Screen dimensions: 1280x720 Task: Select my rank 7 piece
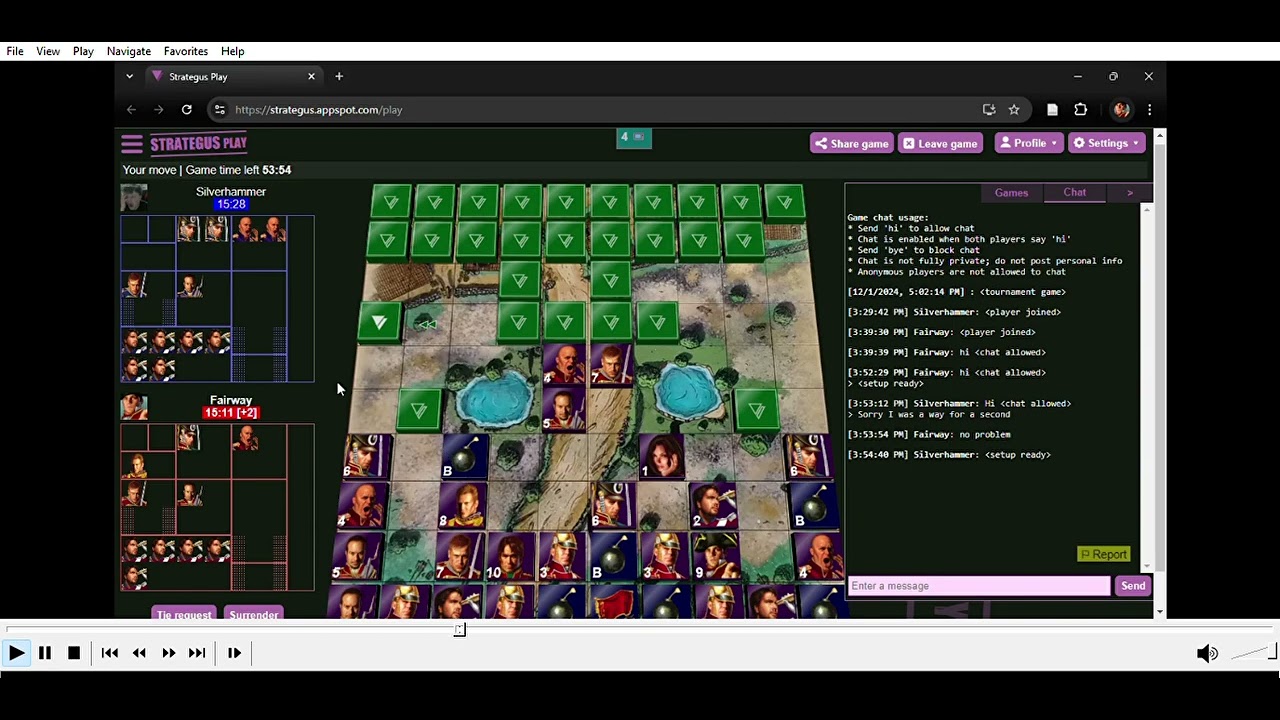(x=458, y=556)
